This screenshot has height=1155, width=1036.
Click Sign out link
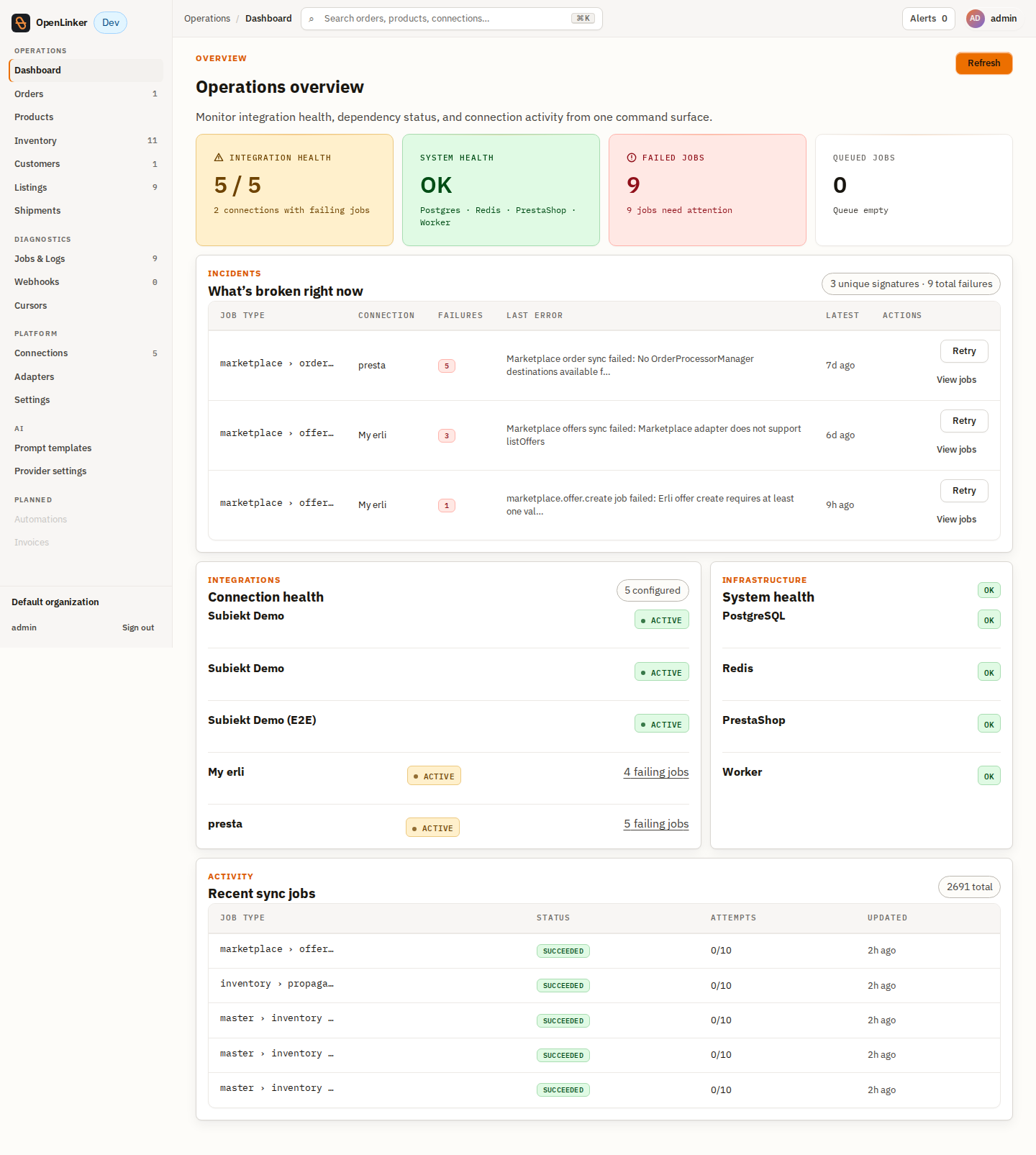(x=138, y=628)
